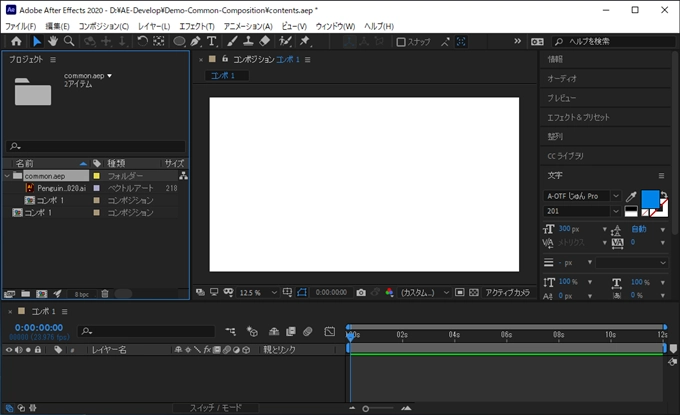Open the コンポジション(C) menu

(x=104, y=26)
